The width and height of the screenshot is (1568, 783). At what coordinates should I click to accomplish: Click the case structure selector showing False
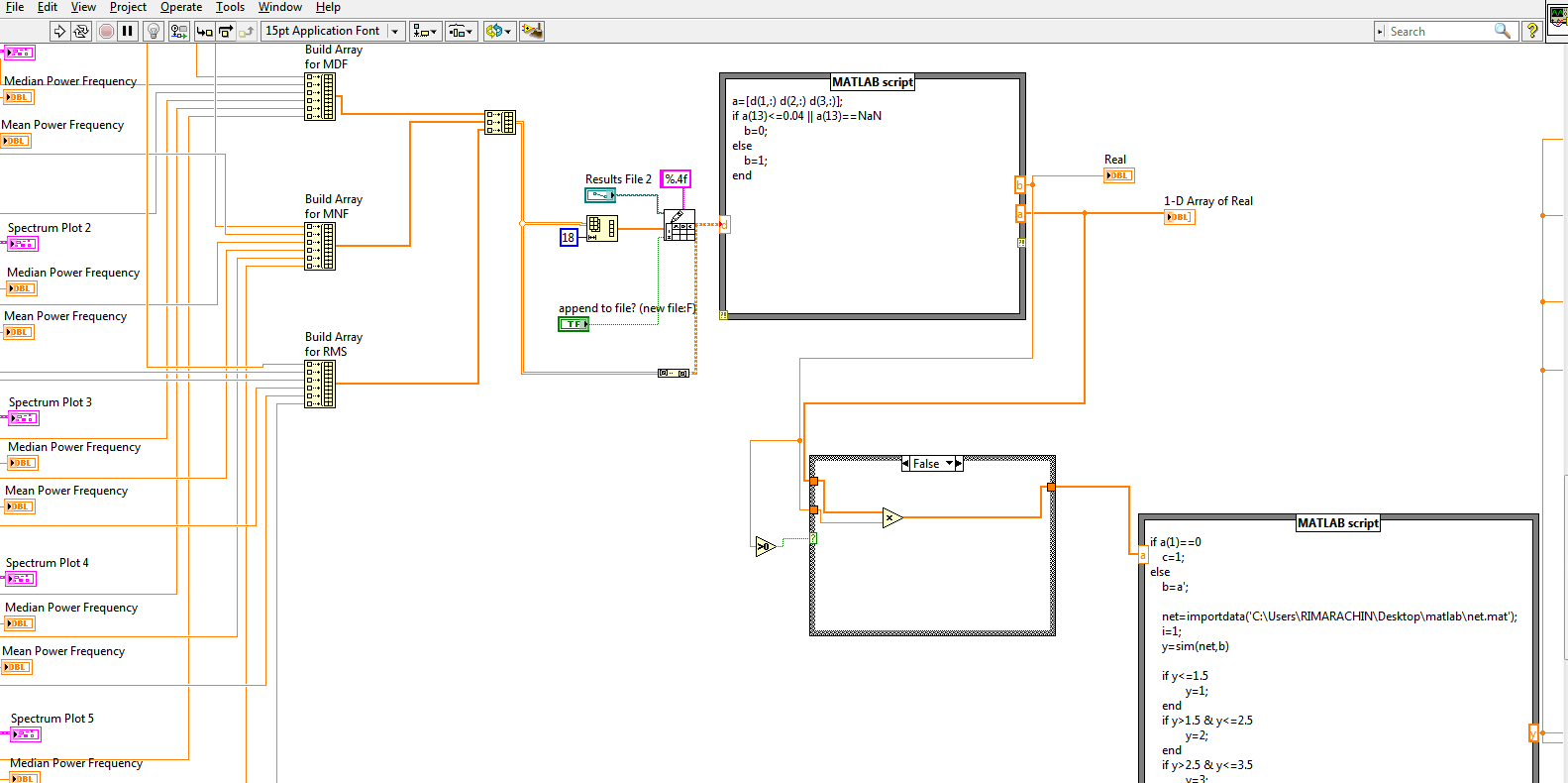(x=932, y=464)
